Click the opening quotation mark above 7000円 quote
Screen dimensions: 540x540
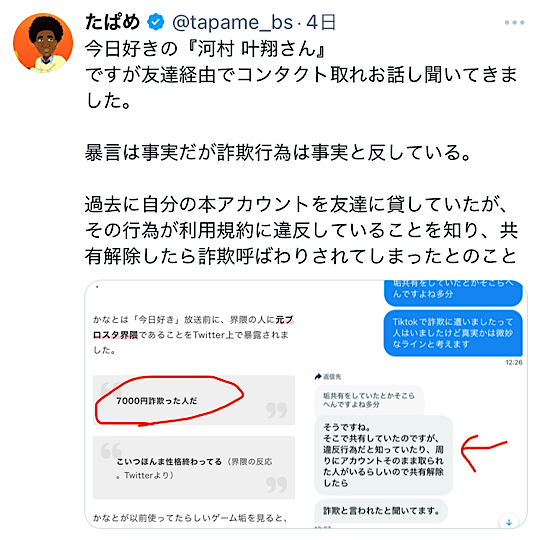point(111,390)
